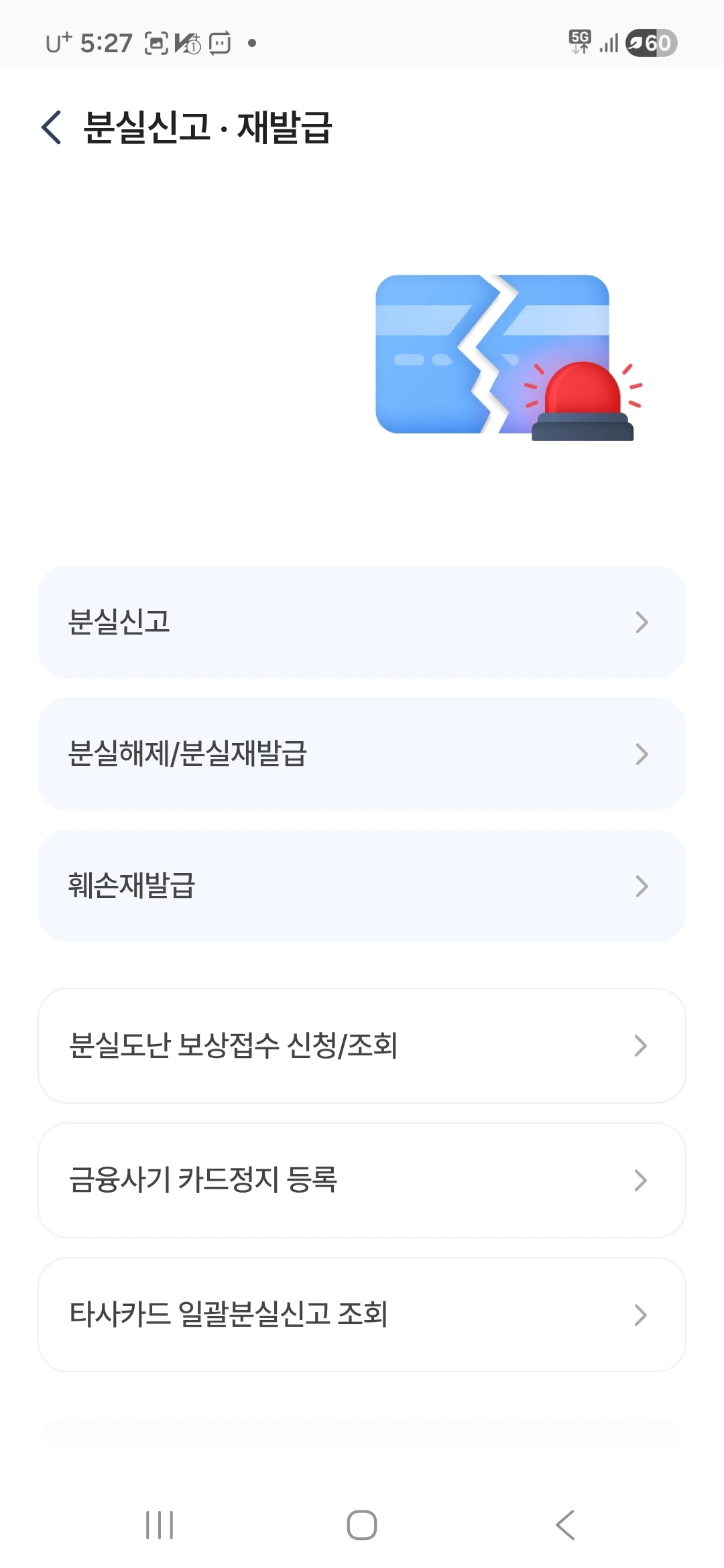The height and width of the screenshot is (1568, 724).
Task: Tap Android recent apps navigation button
Action: coord(160,1525)
